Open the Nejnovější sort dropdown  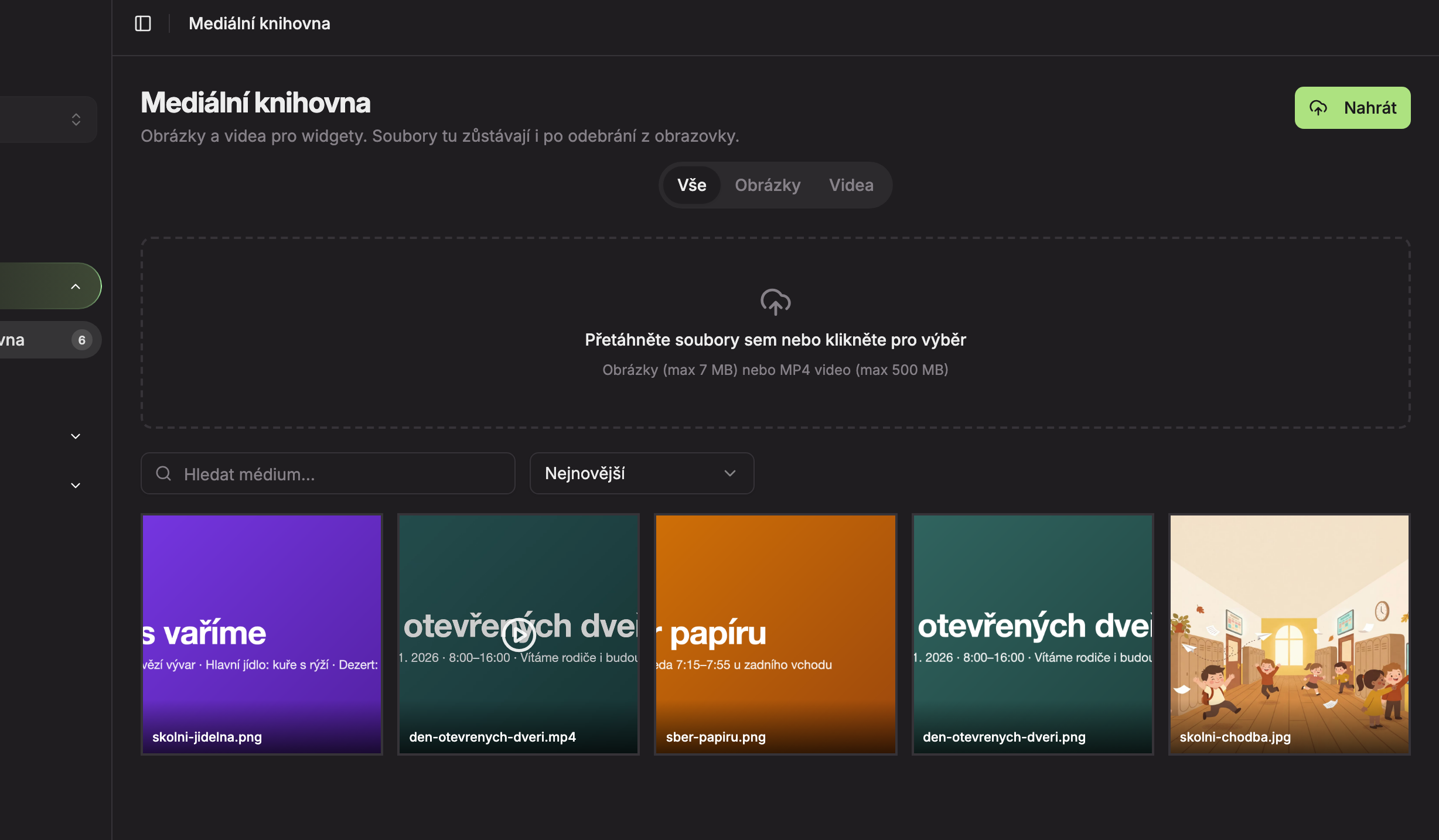pyautogui.click(x=642, y=473)
